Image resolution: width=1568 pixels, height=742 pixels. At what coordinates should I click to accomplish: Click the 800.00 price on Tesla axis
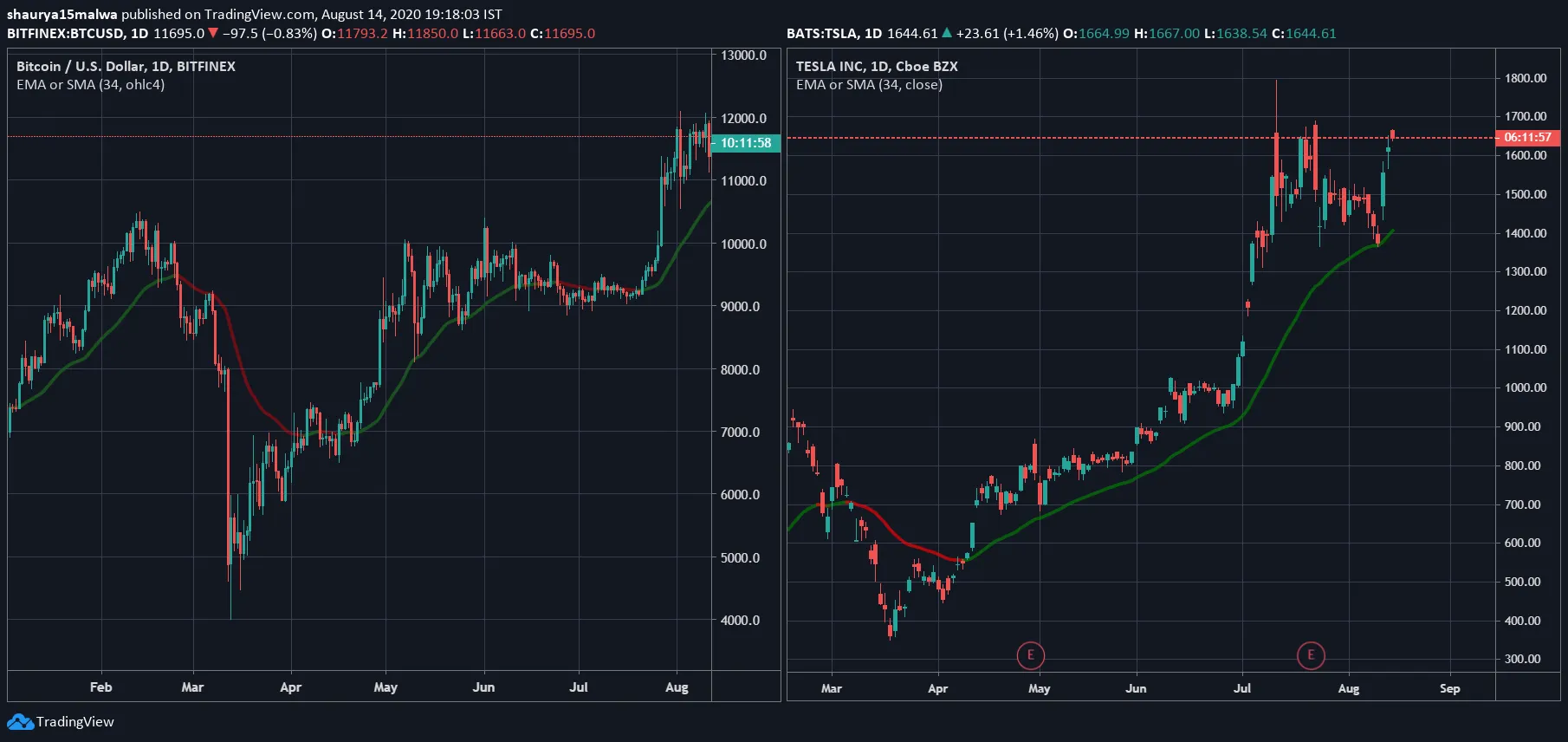click(x=1523, y=465)
